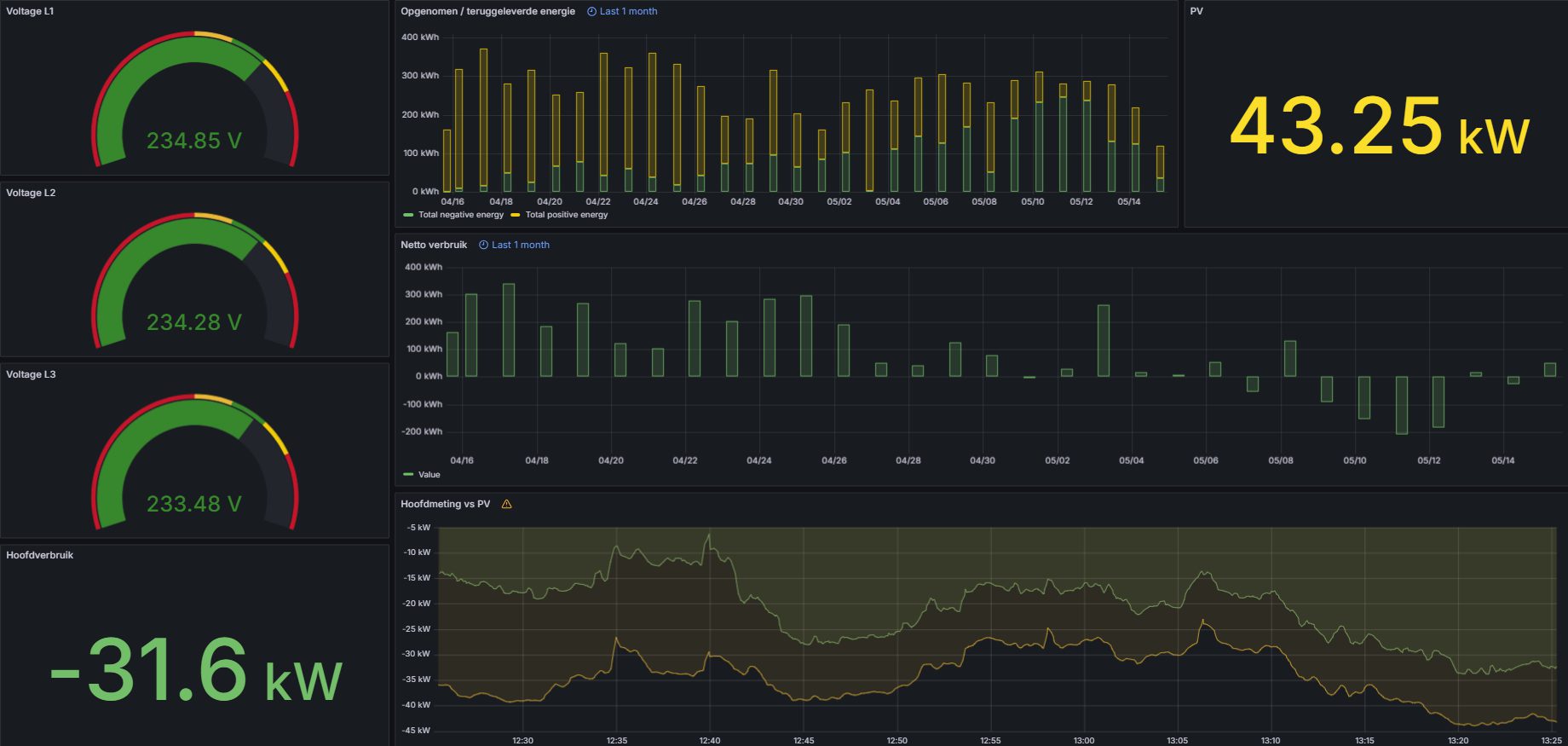Image resolution: width=1568 pixels, height=746 pixels.
Task: Click the clock icon beside Netto verbruik
Action: pos(483,246)
